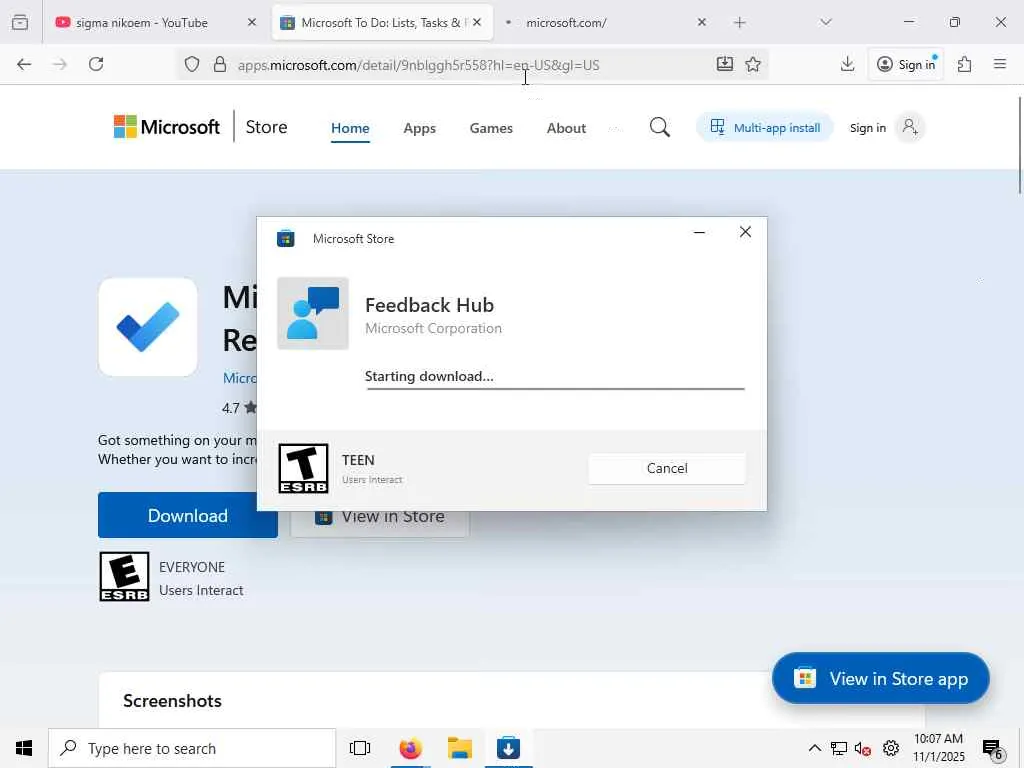1024x768 pixels.
Task: Click the Feedback Hub title text
Action: click(x=429, y=305)
